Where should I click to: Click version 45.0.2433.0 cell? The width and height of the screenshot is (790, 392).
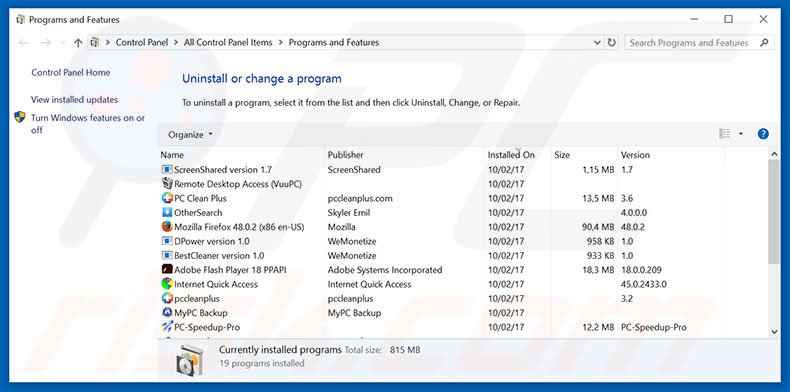[643, 284]
